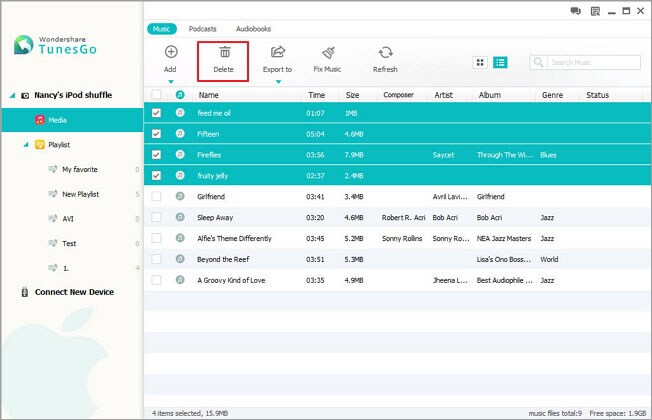Click the Free space 1.9GB status text
The image size is (652, 420).
pos(617,413)
